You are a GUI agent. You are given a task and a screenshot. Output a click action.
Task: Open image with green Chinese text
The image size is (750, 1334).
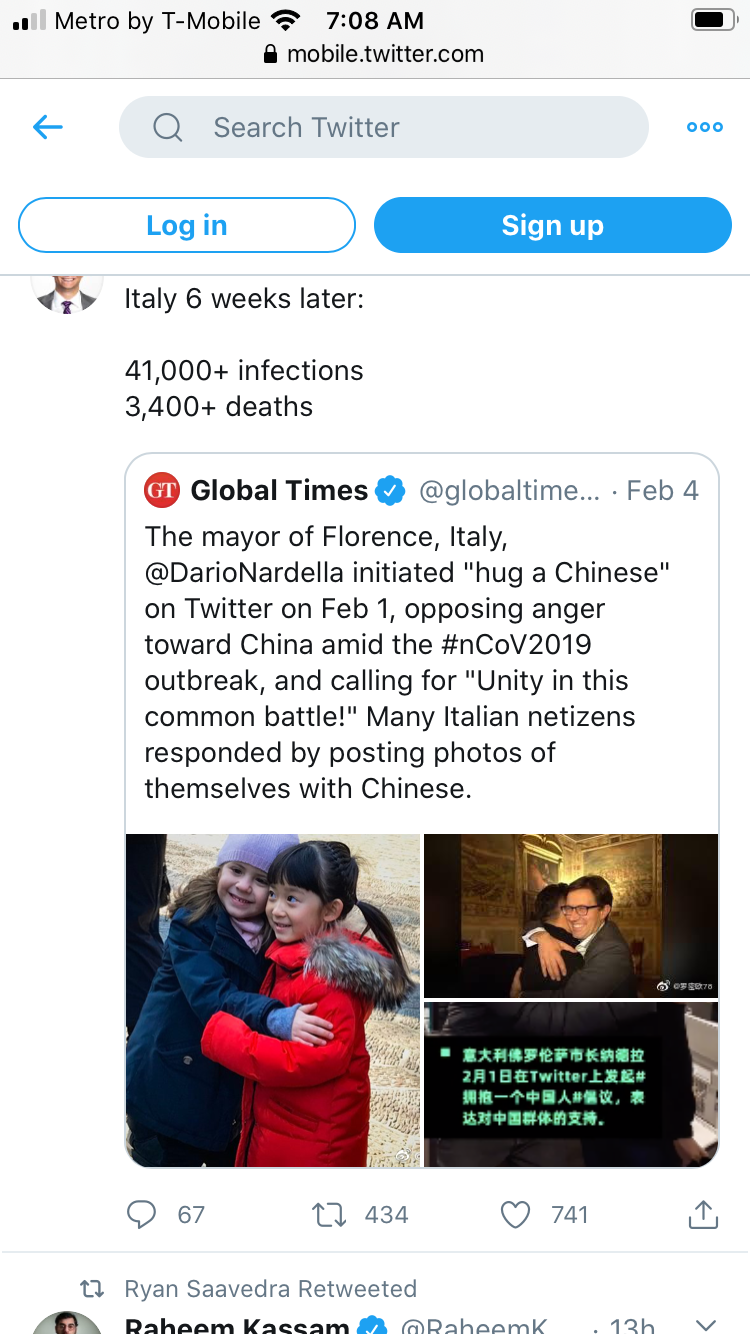(x=571, y=1084)
